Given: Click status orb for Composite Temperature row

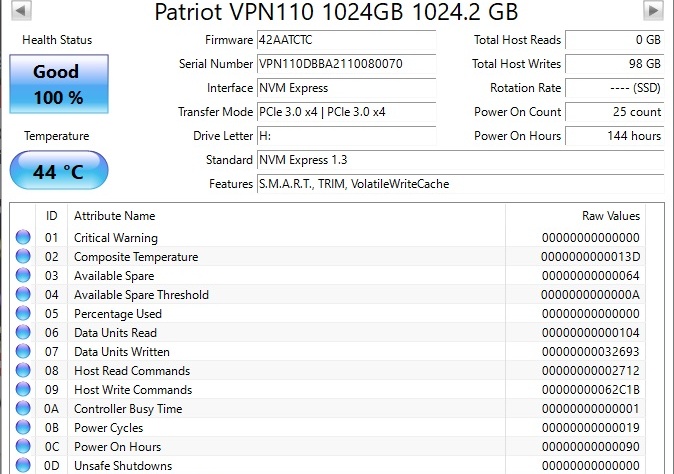Looking at the screenshot, I should click(23, 256).
